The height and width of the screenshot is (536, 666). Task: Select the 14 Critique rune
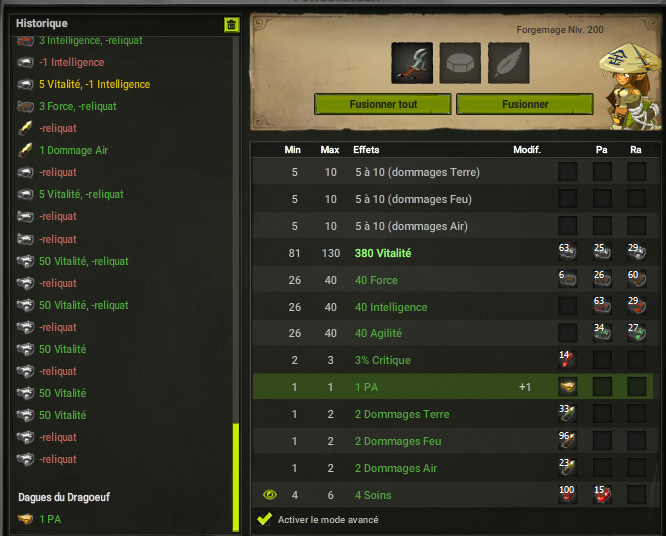pyautogui.click(x=567, y=360)
